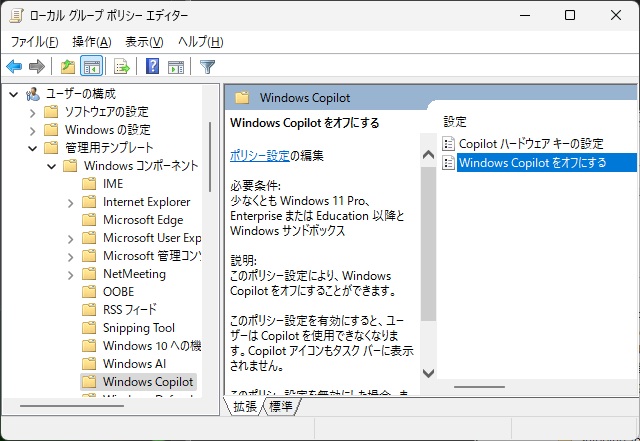Go up one level with folder icon
This screenshot has width=640, height=441.
tap(68, 66)
